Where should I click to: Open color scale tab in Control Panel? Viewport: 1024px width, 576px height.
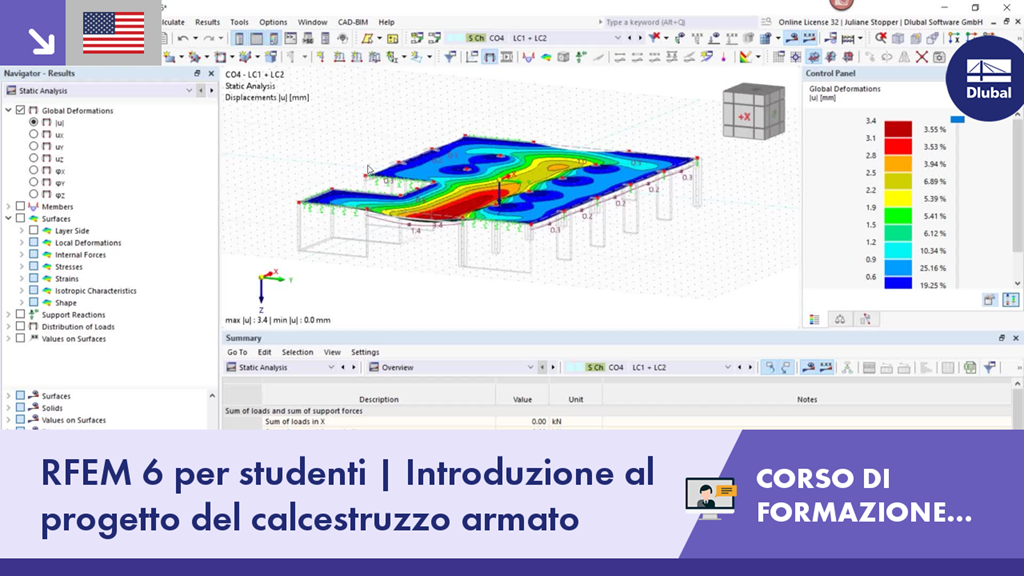click(x=814, y=319)
